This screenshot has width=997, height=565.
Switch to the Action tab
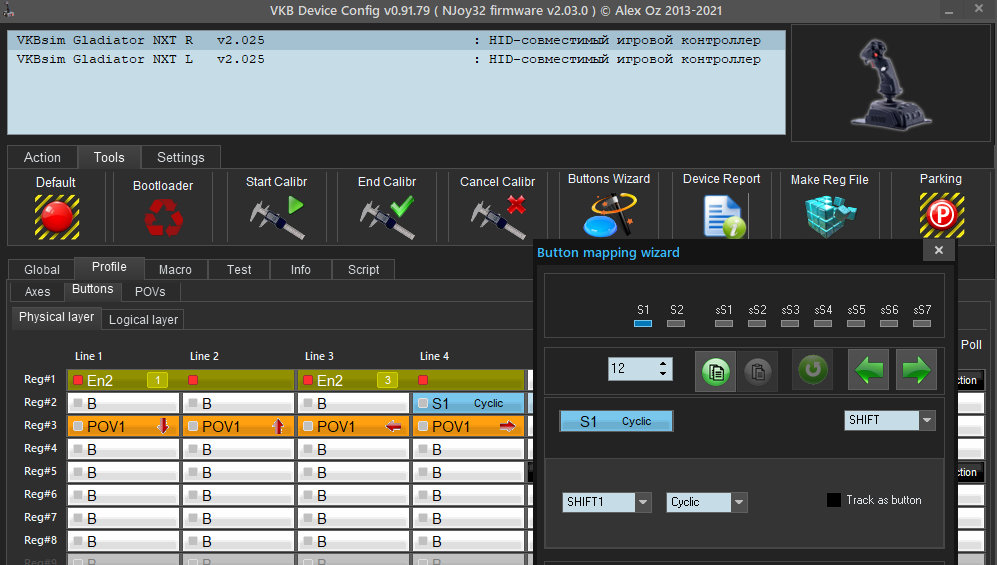click(x=42, y=157)
